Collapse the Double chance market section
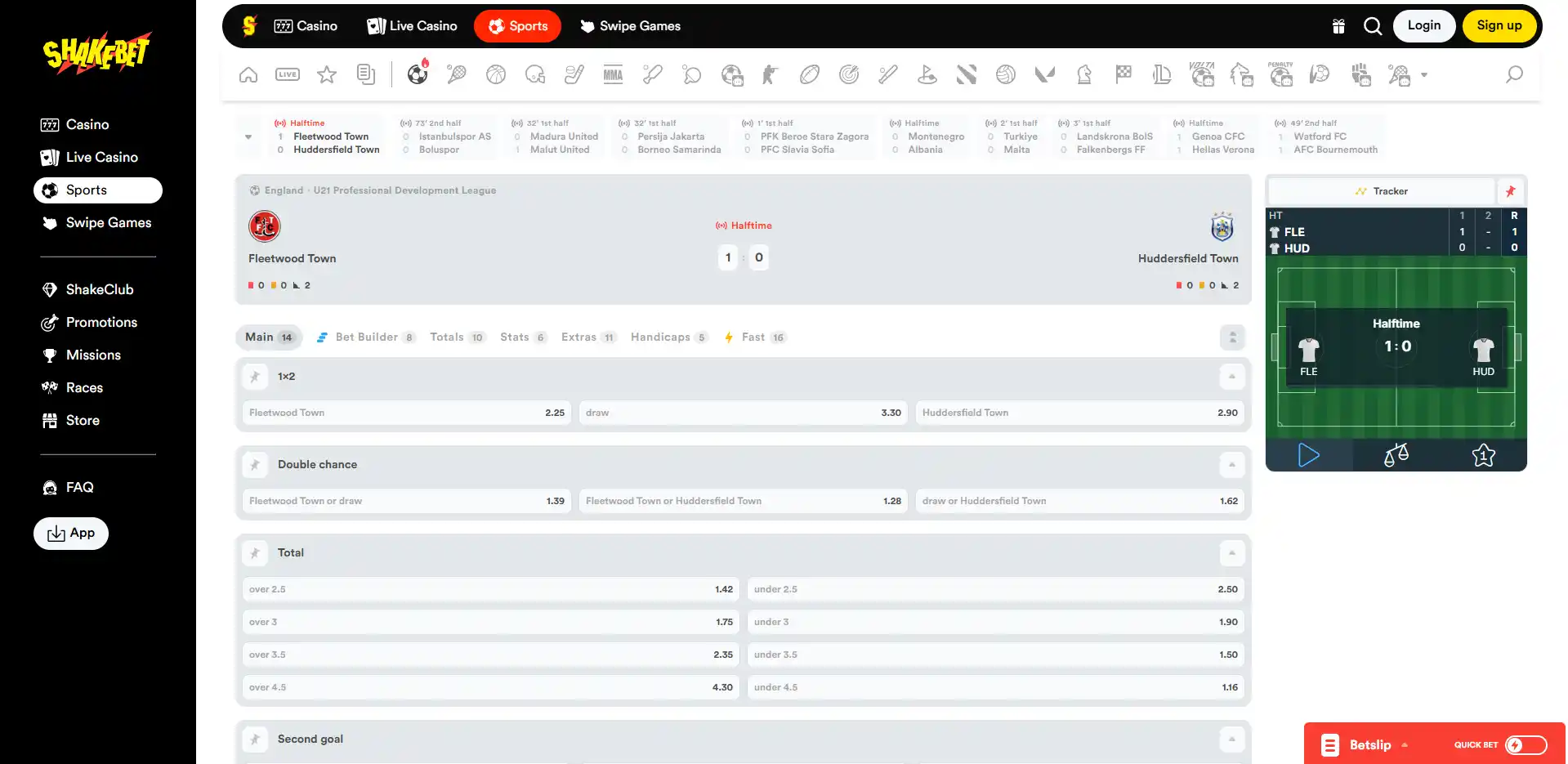Image resolution: width=1568 pixels, height=764 pixels. 1232,465
